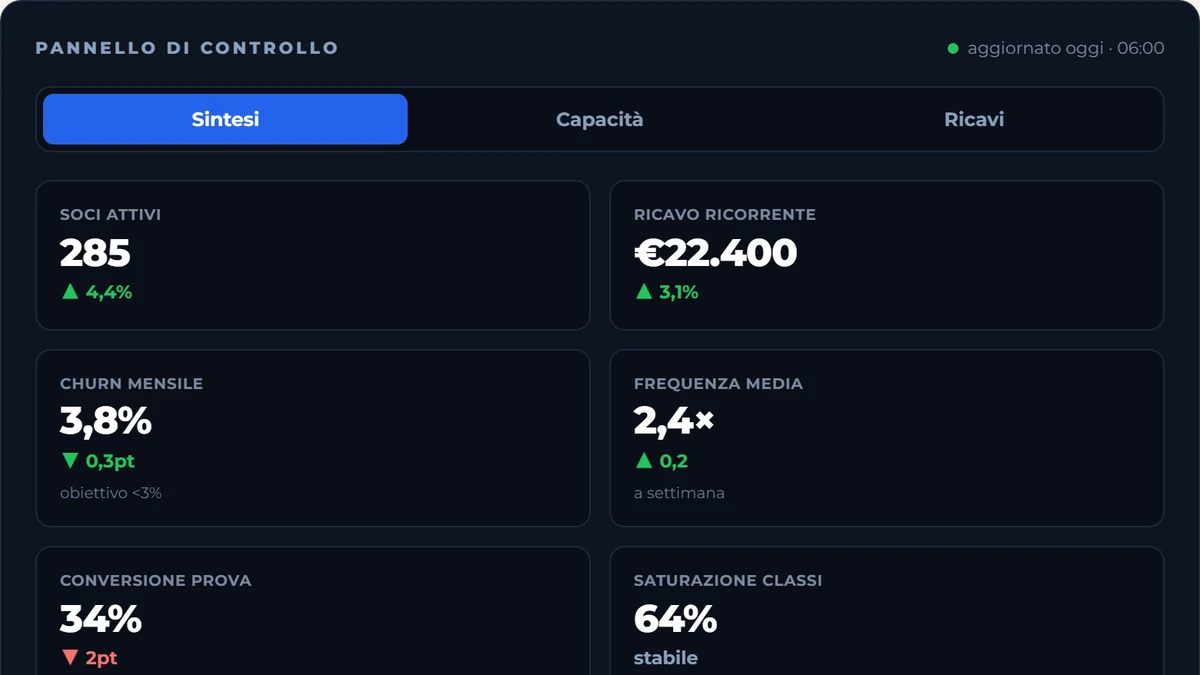The height and width of the screenshot is (675, 1200).
Task: Click the up arrow next to 0,2
Action: click(x=643, y=461)
